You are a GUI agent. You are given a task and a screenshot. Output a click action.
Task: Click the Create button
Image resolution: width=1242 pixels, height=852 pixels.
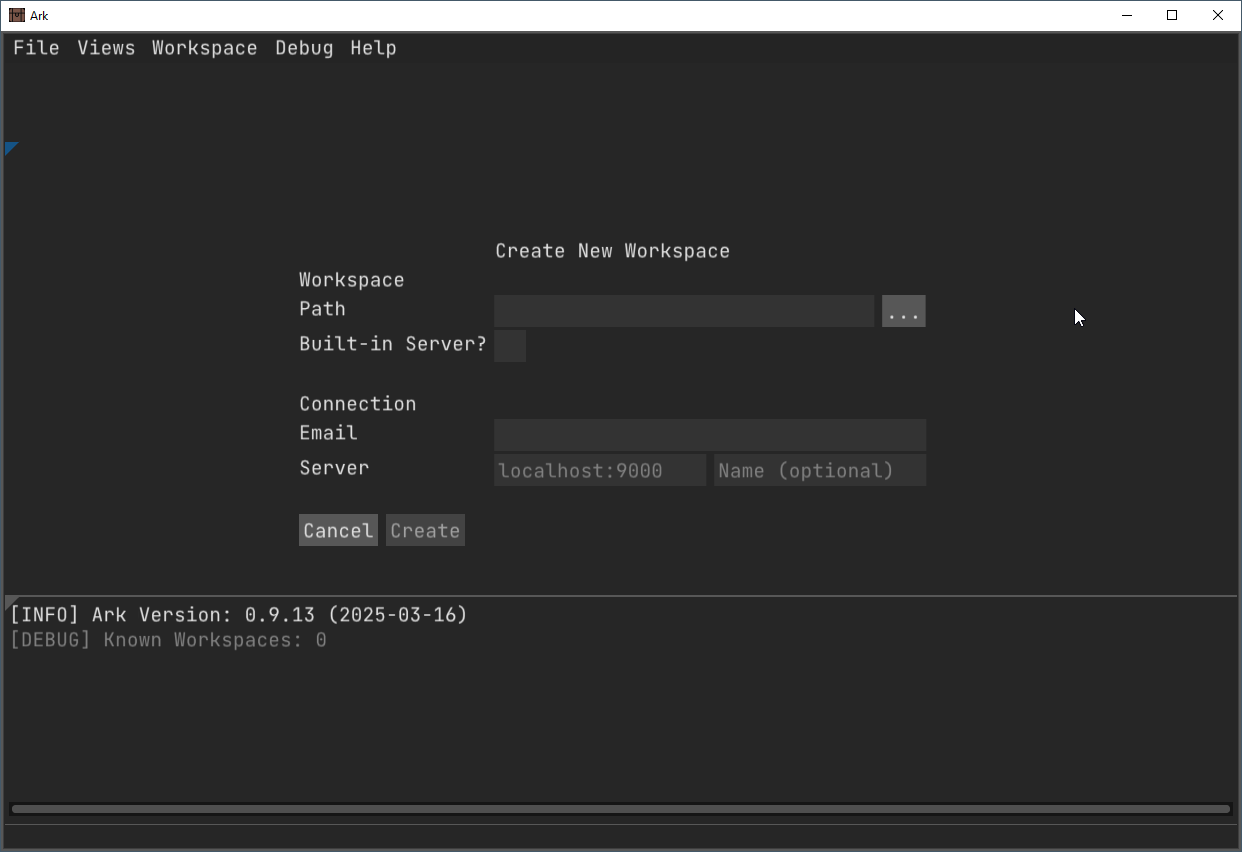click(x=425, y=530)
